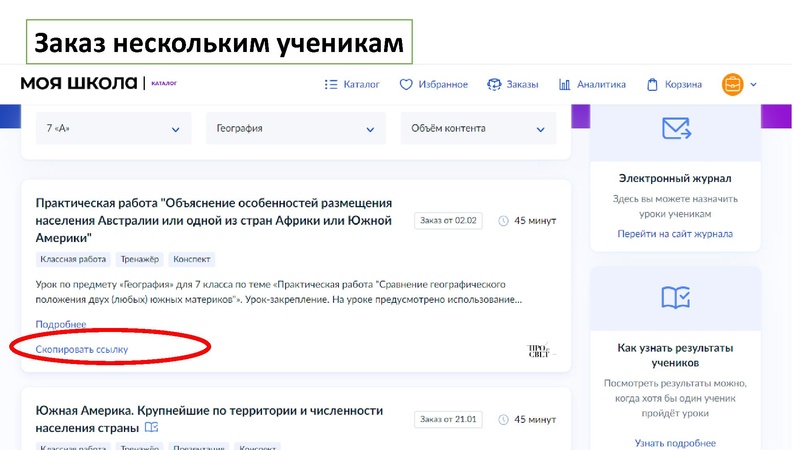
Task: Click "Посмотреть результаты можно" description text
Action: pyautogui.click(x=675, y=398)
